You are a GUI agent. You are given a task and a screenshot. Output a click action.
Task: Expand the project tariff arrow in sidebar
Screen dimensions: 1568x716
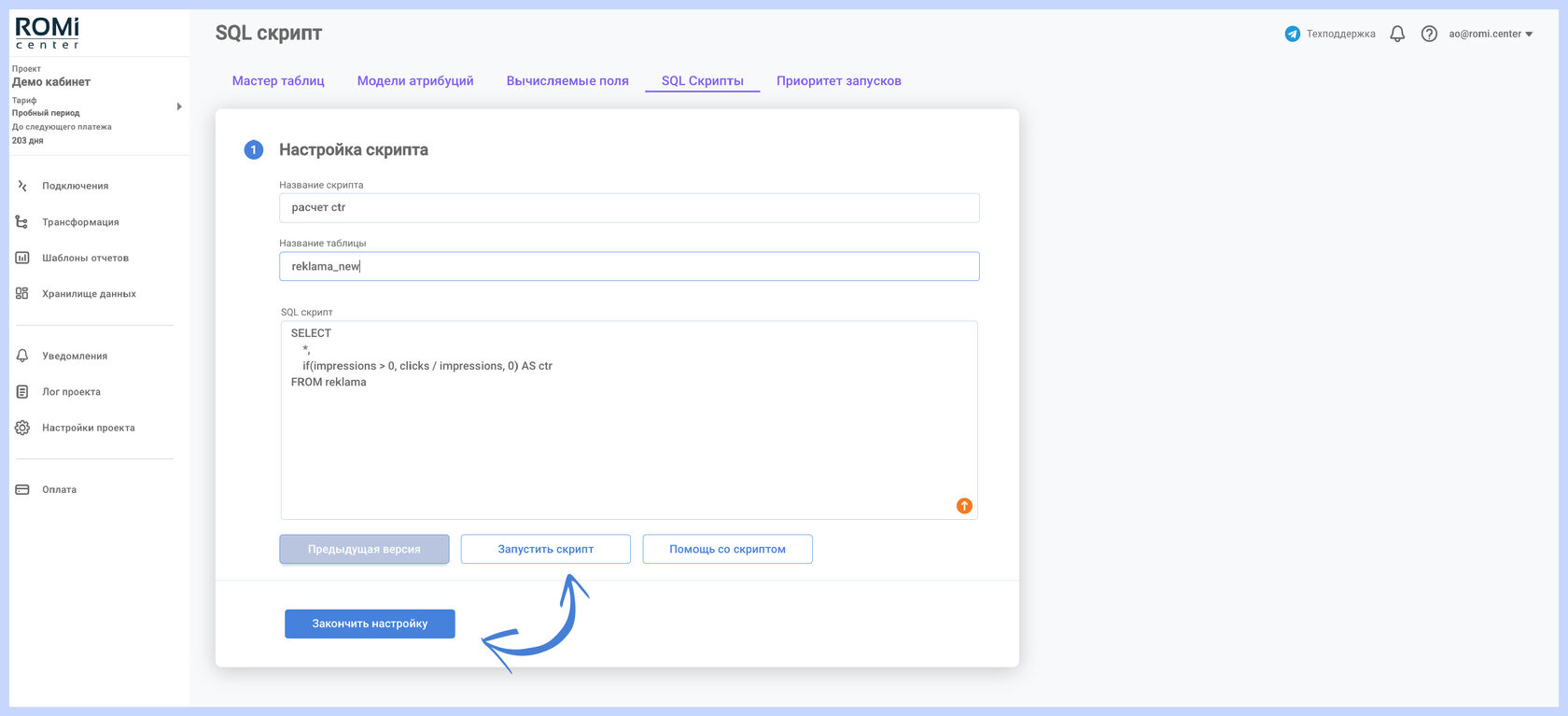(x=179, y=106)
